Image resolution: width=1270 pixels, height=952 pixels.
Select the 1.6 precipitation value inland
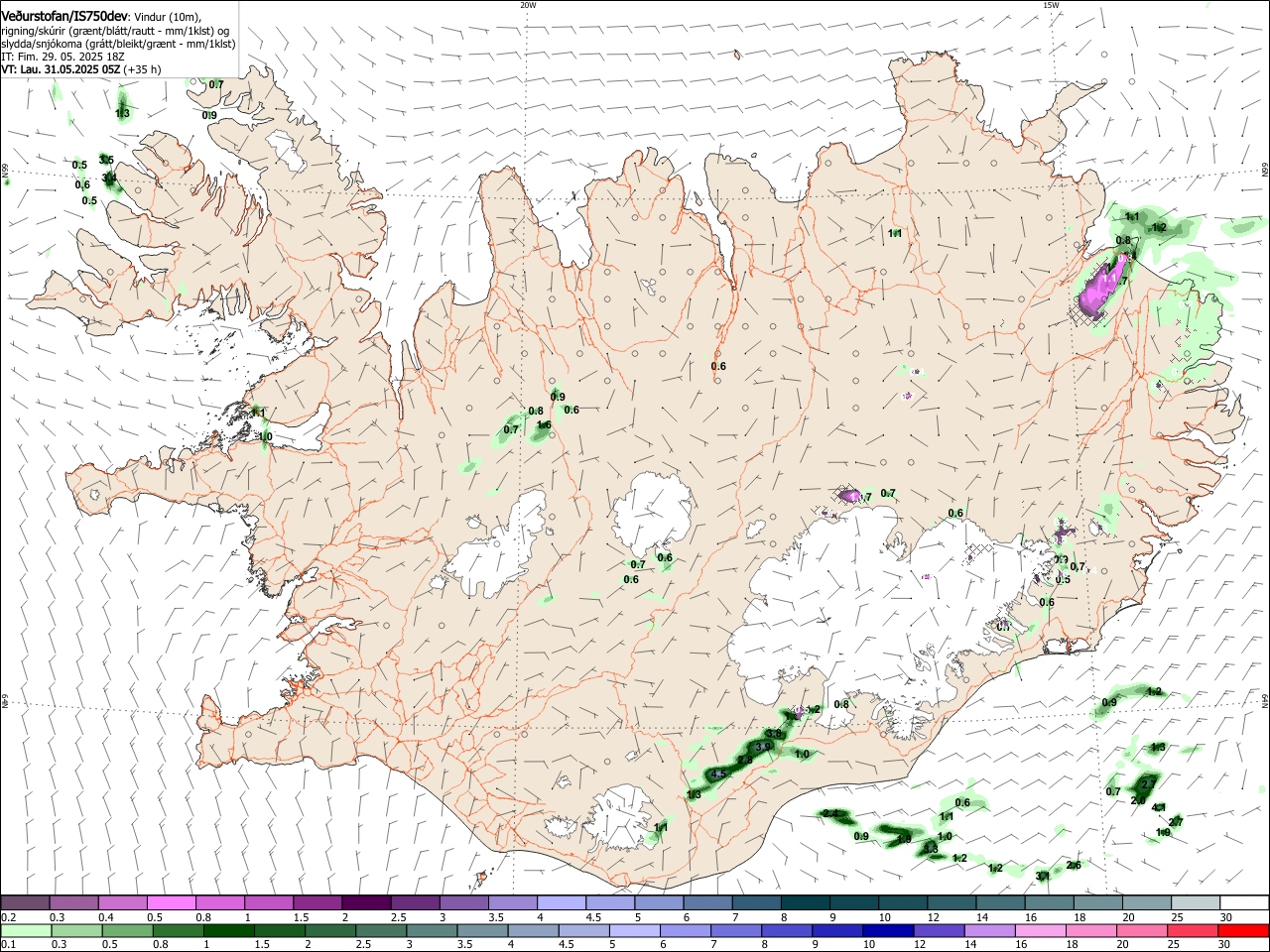point(544,425)
